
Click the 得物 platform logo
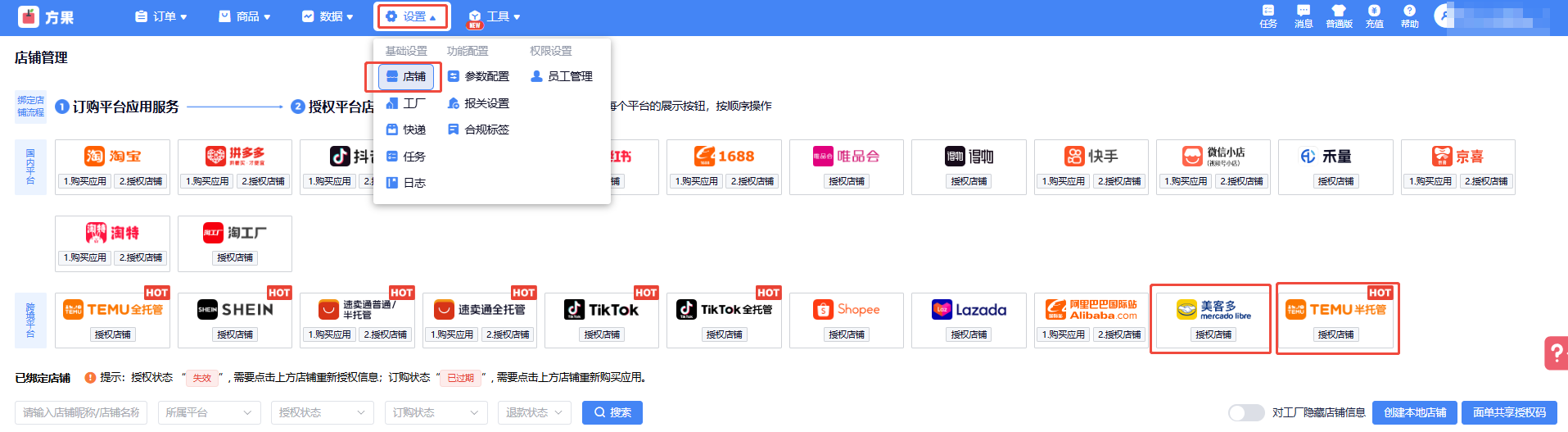point(969,156)
